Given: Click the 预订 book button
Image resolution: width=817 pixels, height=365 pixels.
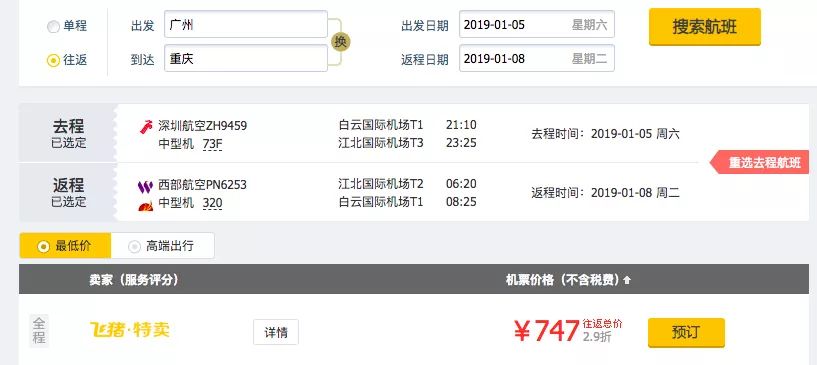Looking at the screenshot, I should 686,332.
